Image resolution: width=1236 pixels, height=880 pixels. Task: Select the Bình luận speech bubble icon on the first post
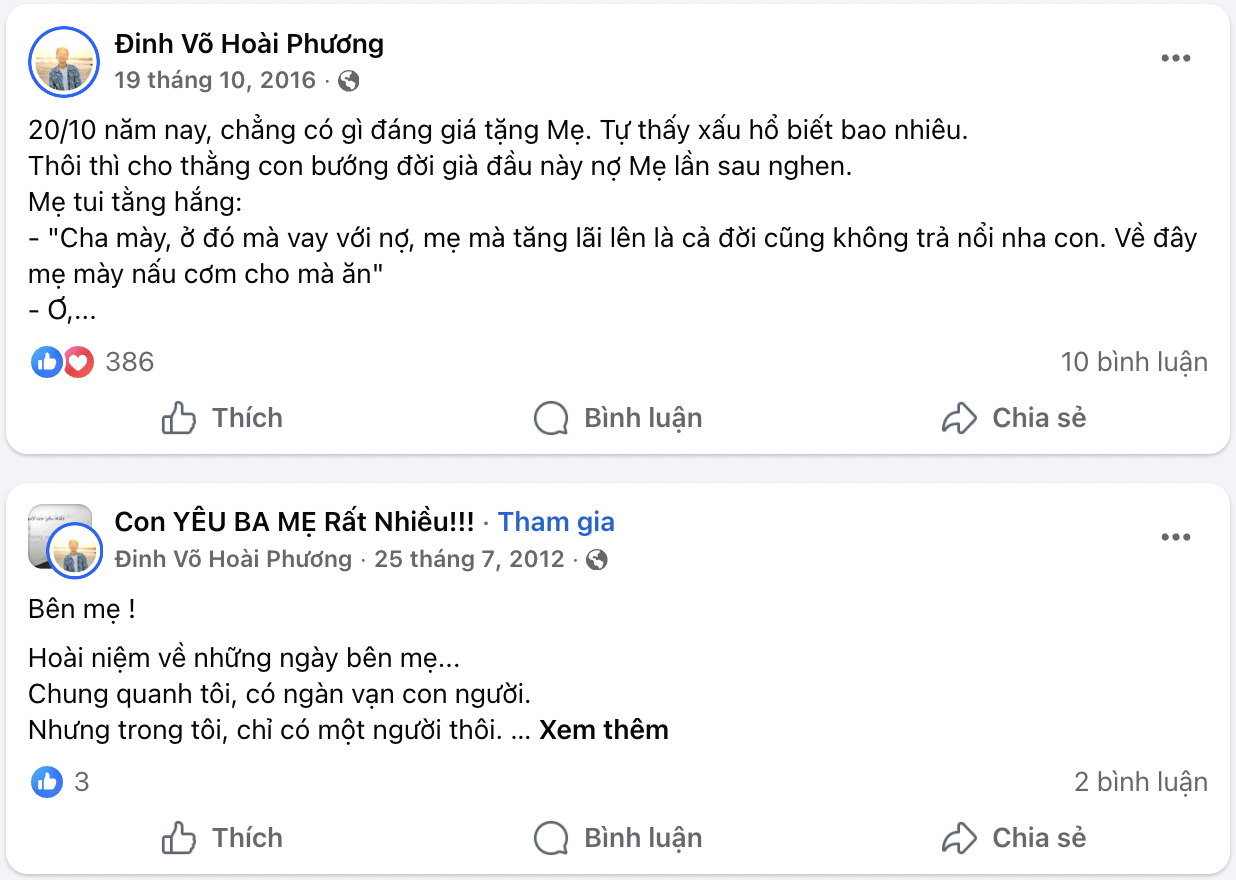549,418
